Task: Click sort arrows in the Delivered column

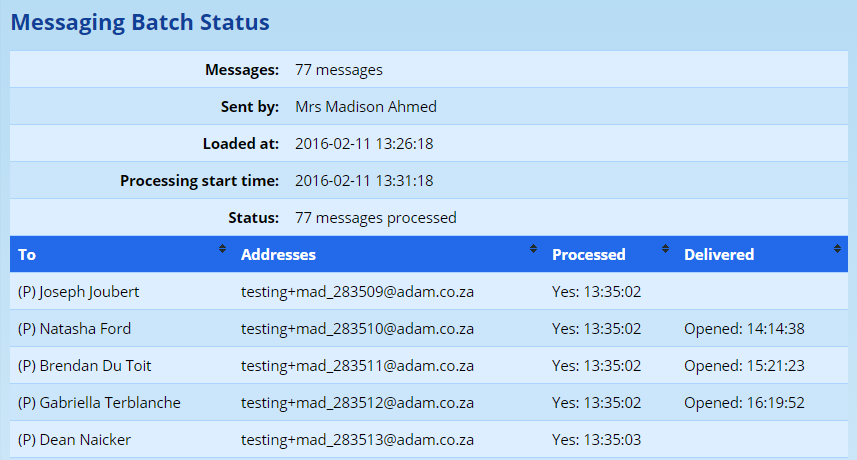Action: 837,249
